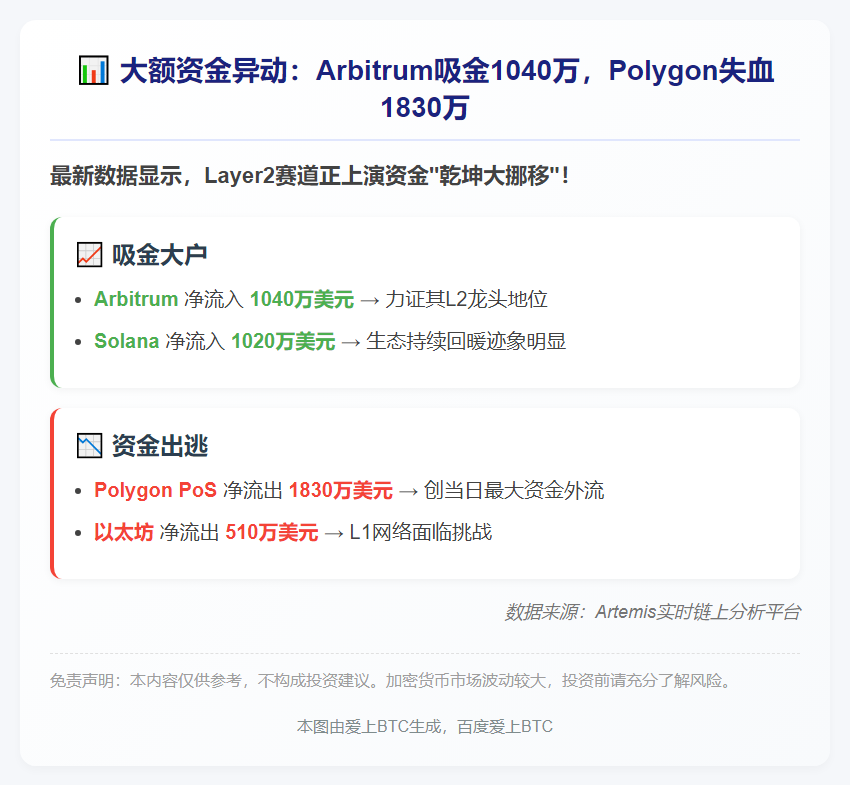Screen dimensions: 850x785
Task: Click the text 力证其L2龙头地位
Action: [466, 299]
